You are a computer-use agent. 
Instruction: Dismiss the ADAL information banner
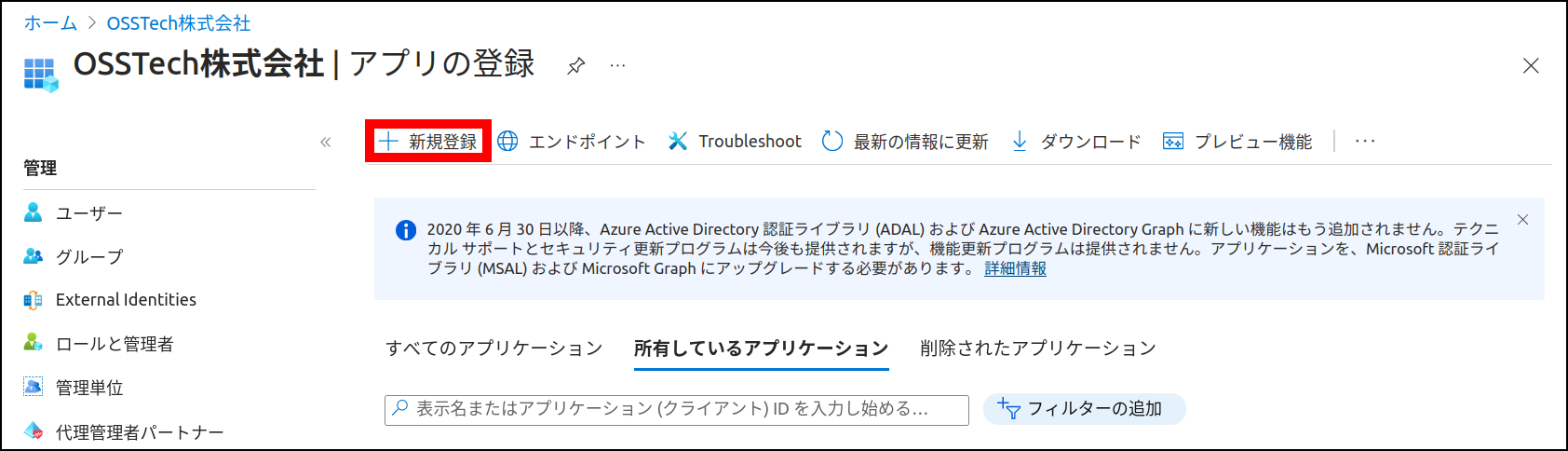coord(1523,220)
